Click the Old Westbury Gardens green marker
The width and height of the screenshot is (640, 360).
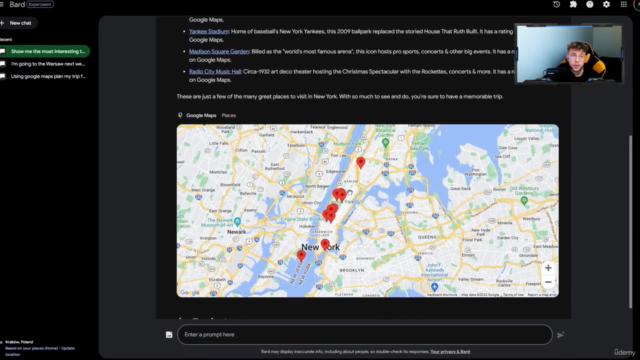click(524, 200)
